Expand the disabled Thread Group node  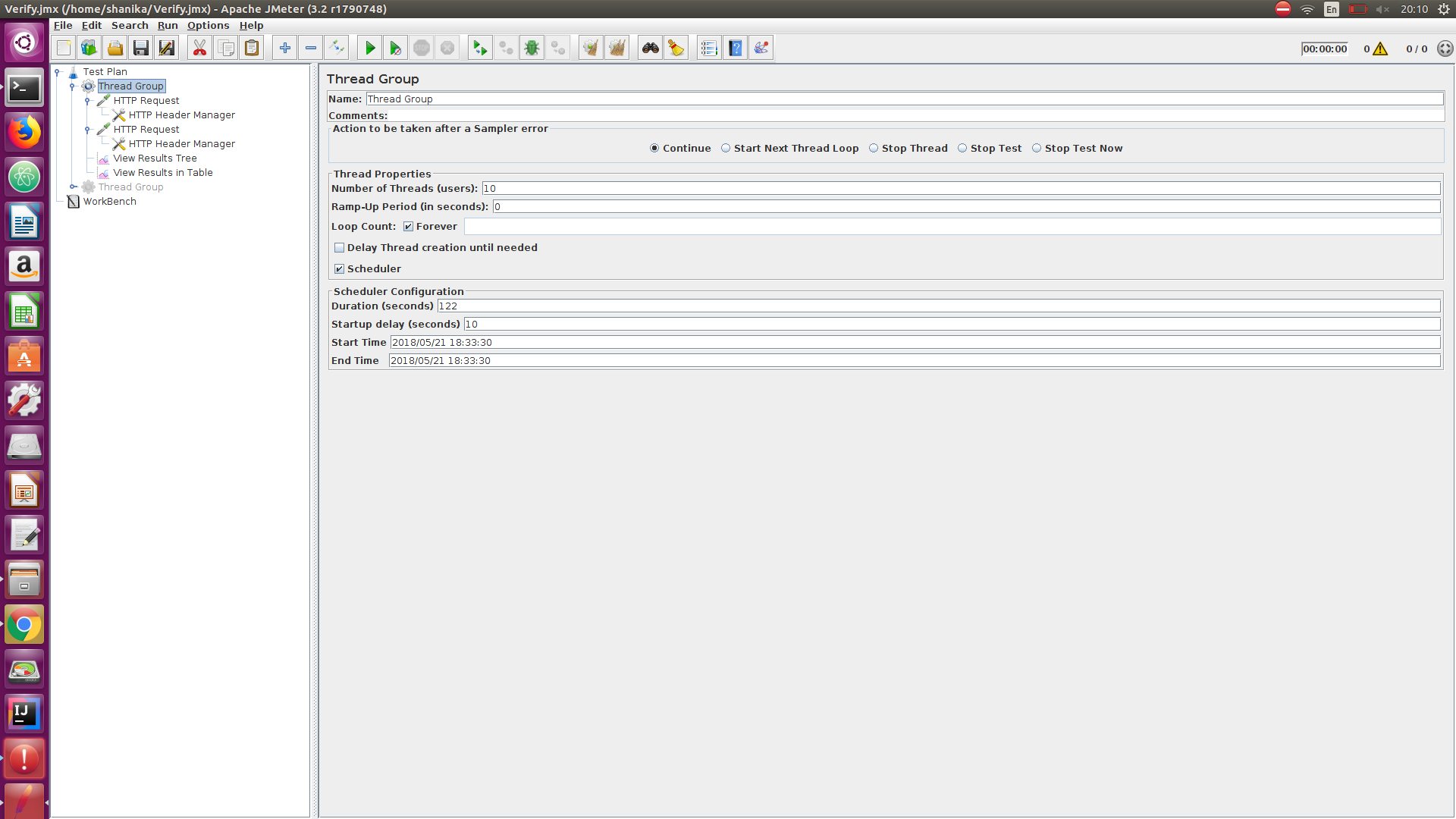click(73, 187)
